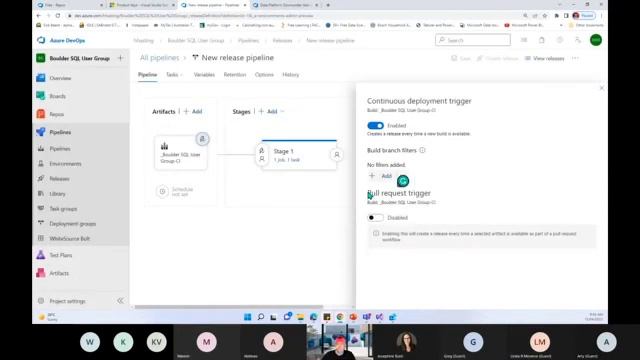Click the Windows Start button
Image resolution: width=640 pixels, height=360 pixels.
tap(247, 317)
